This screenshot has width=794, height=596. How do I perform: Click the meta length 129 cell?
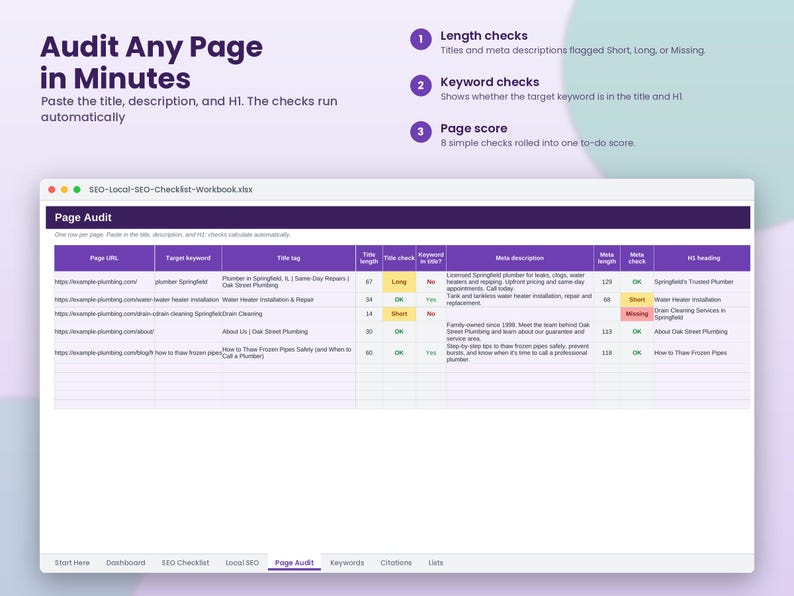(607, 282)
